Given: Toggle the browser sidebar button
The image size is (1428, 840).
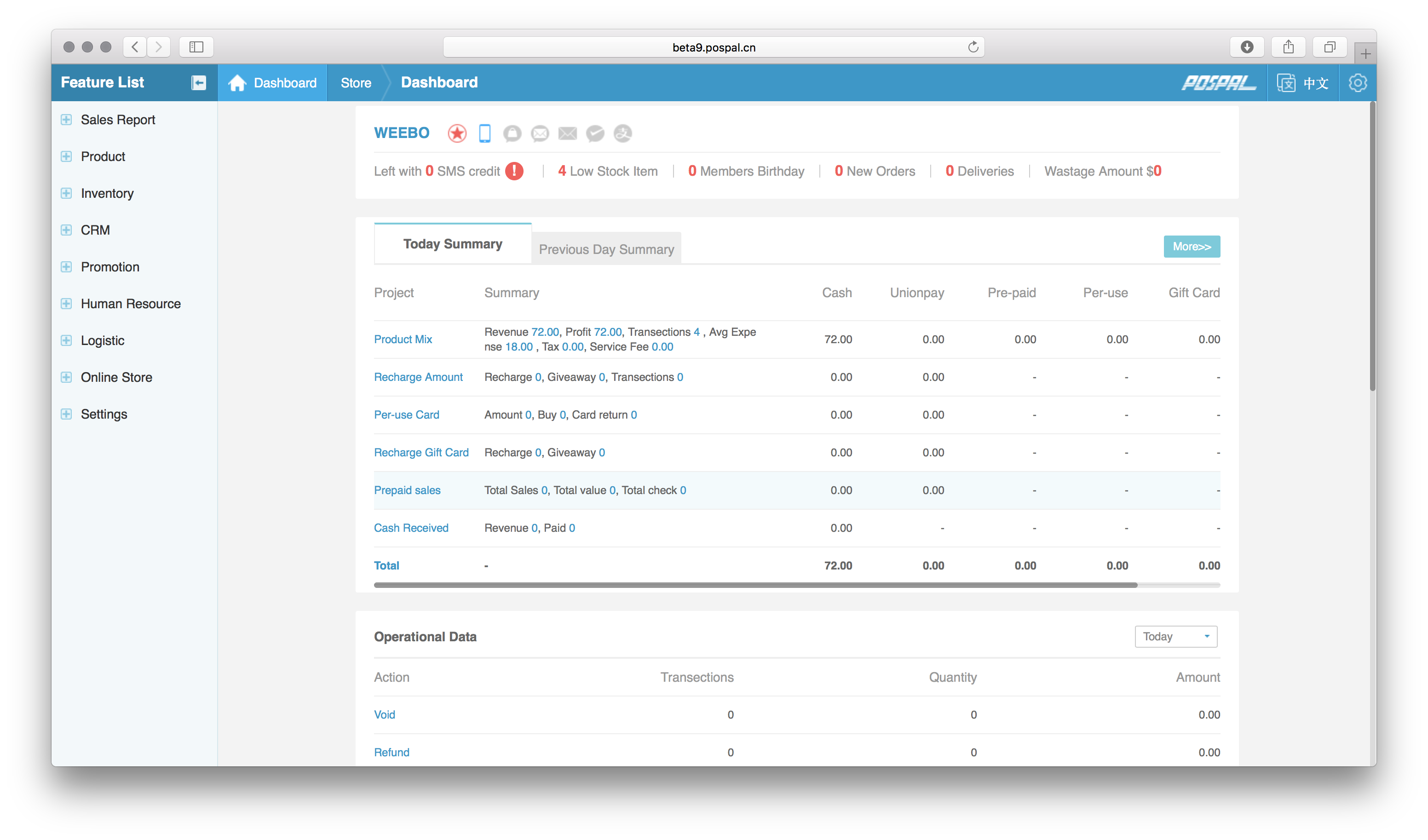Looking at the screenshot, I should click(x=196, y=47).
